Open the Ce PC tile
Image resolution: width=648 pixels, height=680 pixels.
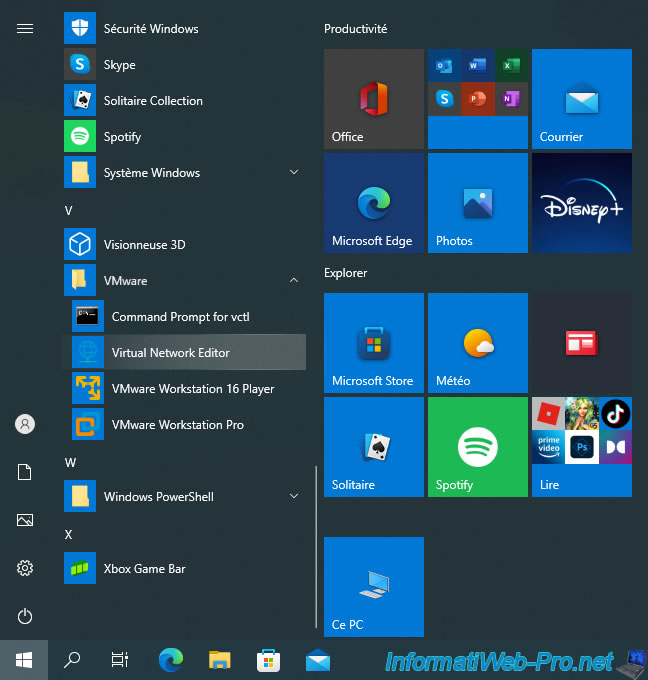click(374, 587)
